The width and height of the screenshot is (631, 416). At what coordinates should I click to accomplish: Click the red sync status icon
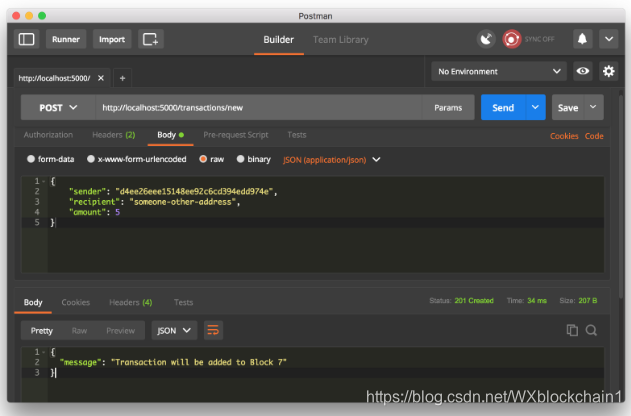(511, 39)
